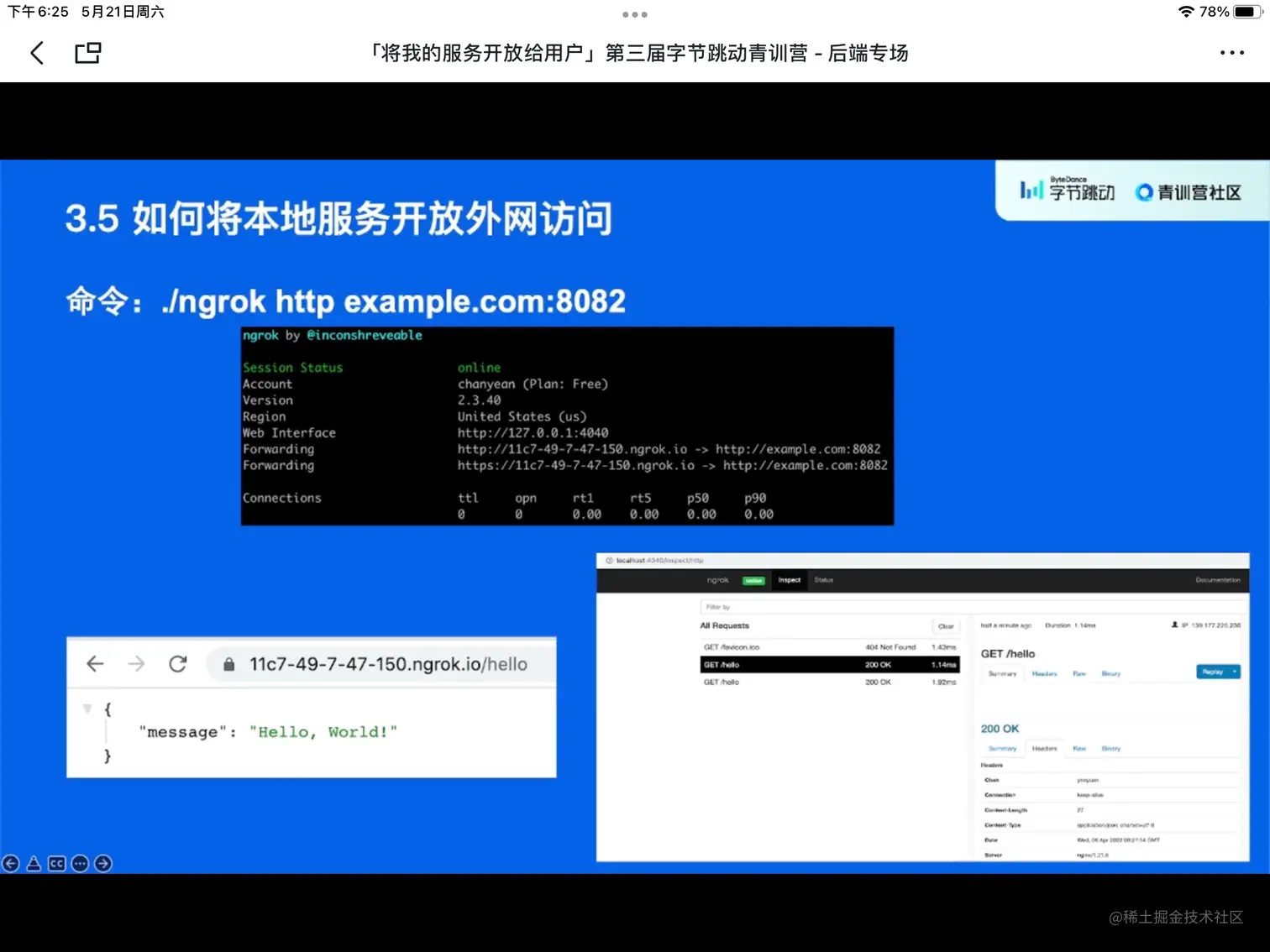Open the Status tab in ngrok dashboard
This screenshot has width=1270, height=952.
click(x=823, y=580)
